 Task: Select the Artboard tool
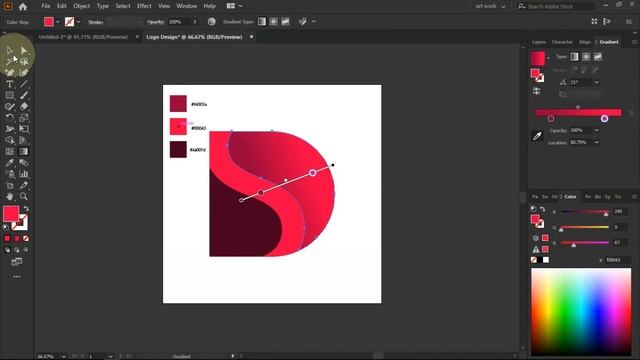click(10, 185)
